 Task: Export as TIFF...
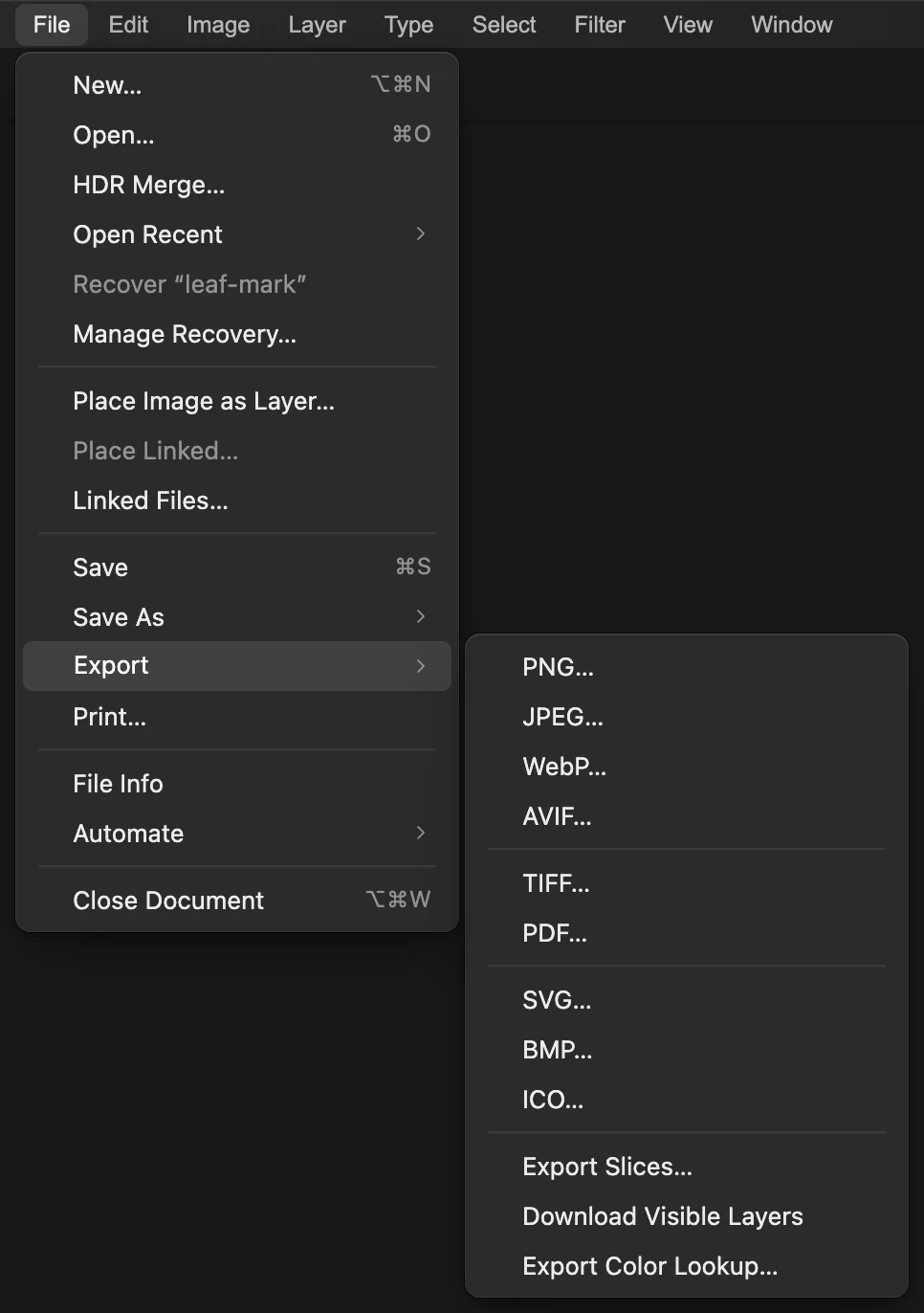tap(687, 883)
